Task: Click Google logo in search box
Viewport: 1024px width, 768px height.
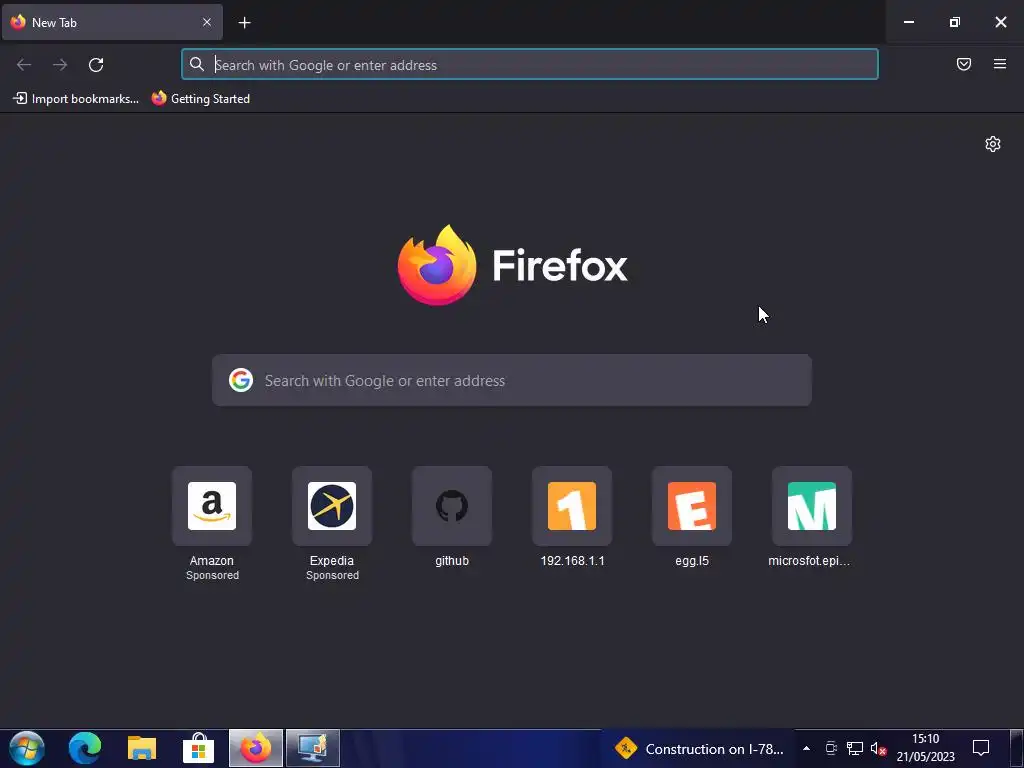Action: 241,380
